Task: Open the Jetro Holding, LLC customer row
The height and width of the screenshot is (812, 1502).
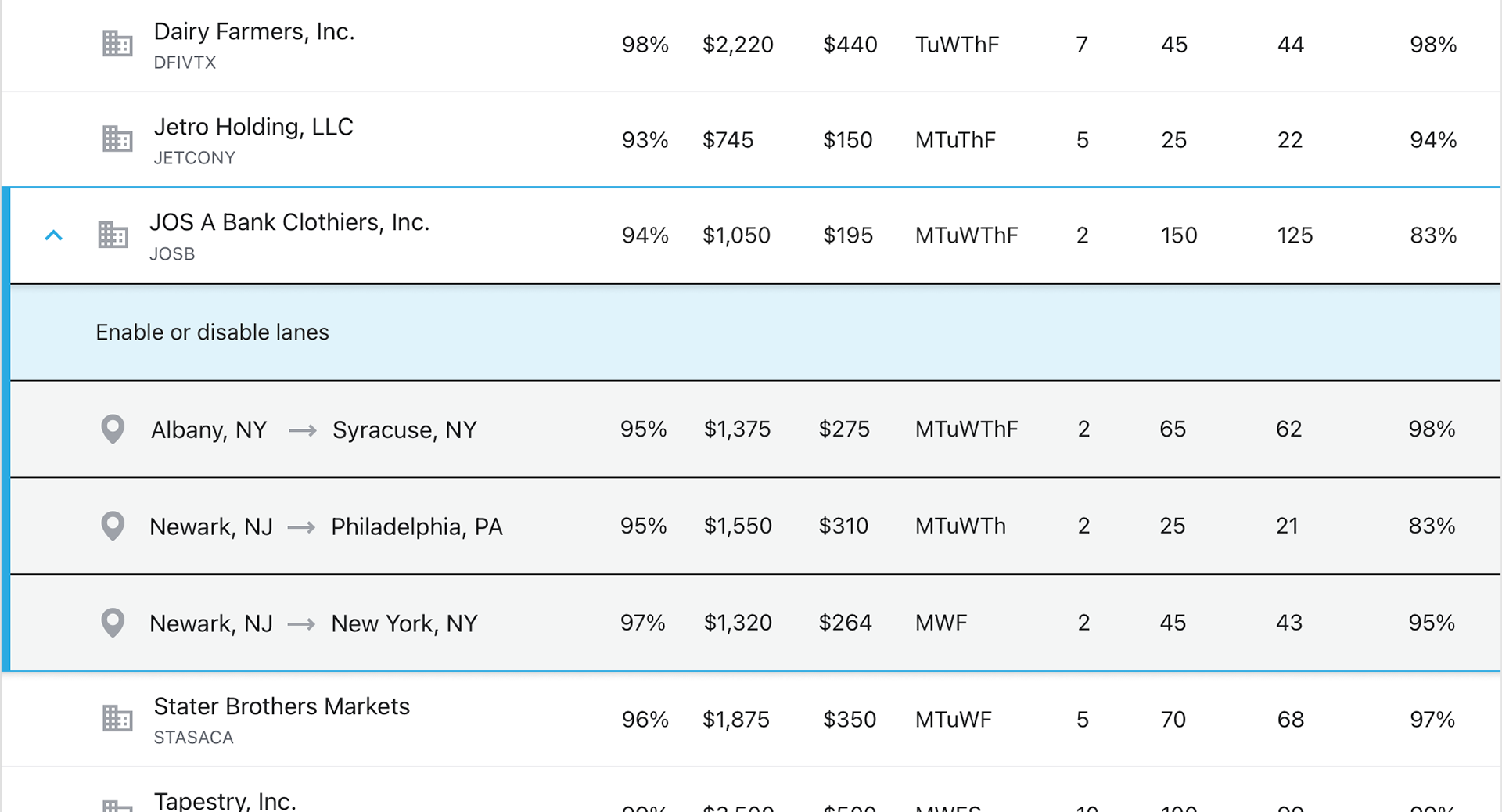Action: point(751,139)
